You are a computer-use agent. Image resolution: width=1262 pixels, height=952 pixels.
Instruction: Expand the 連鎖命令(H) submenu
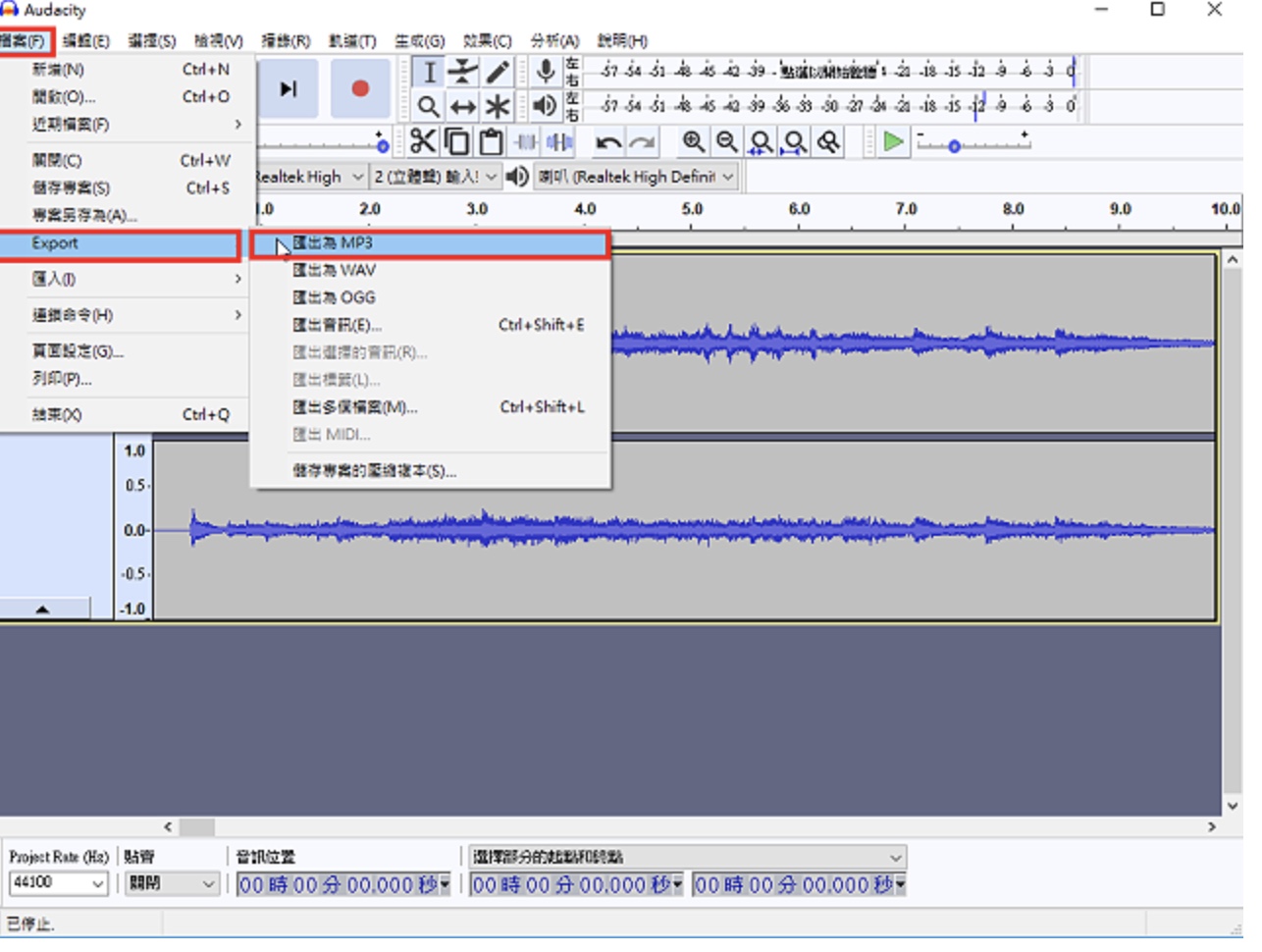[124, 315]
